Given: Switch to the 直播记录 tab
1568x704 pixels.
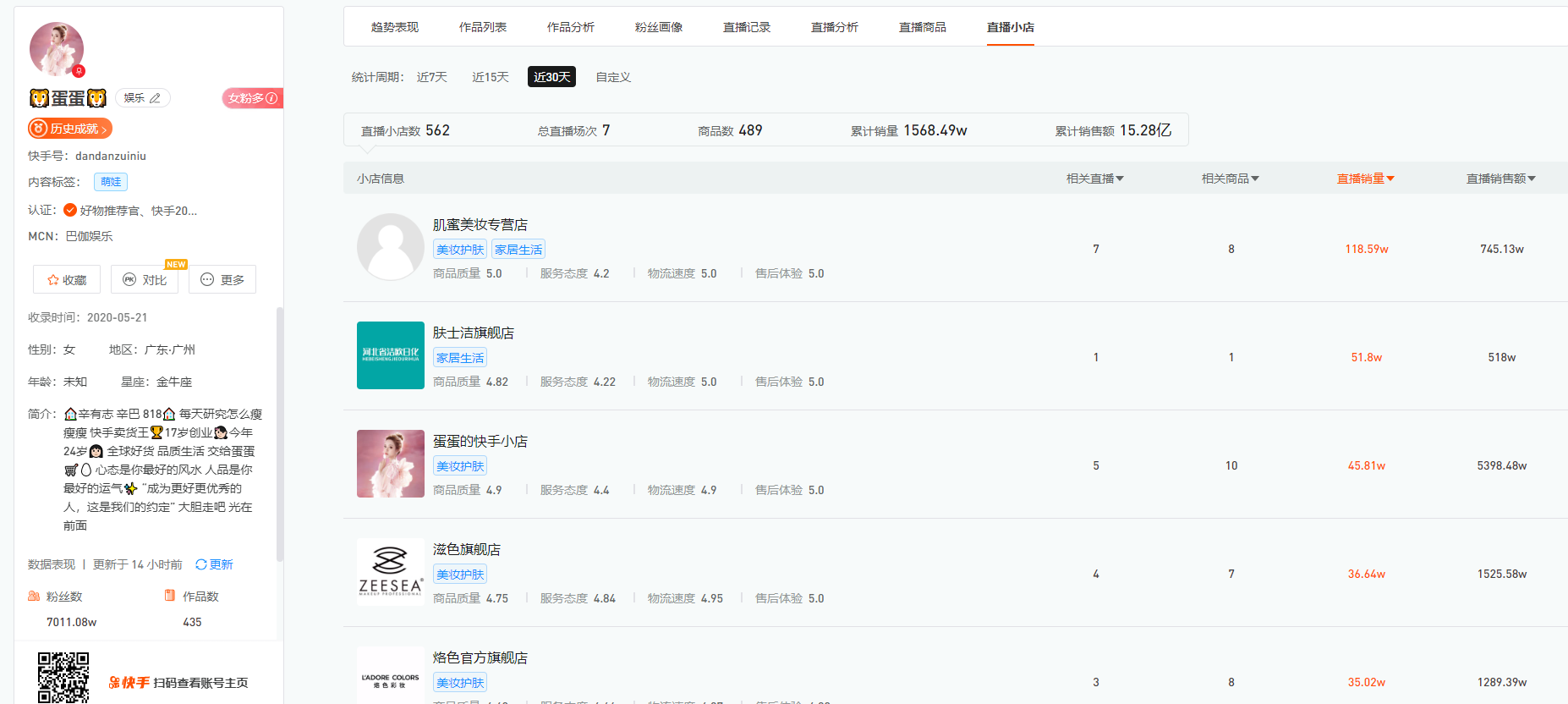Looking at the screenshot, I should (x=747, y=27).
